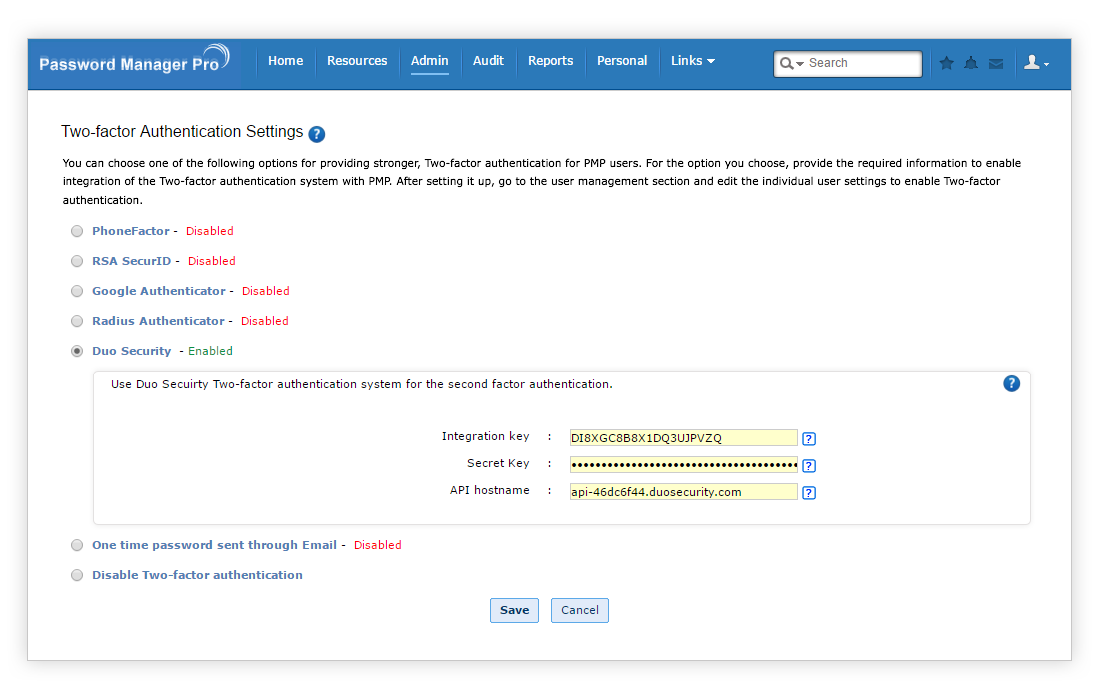Screen dimensions: 1100x700
Task: Choose Disable Two-factor authentication radio
Action: 77,575
